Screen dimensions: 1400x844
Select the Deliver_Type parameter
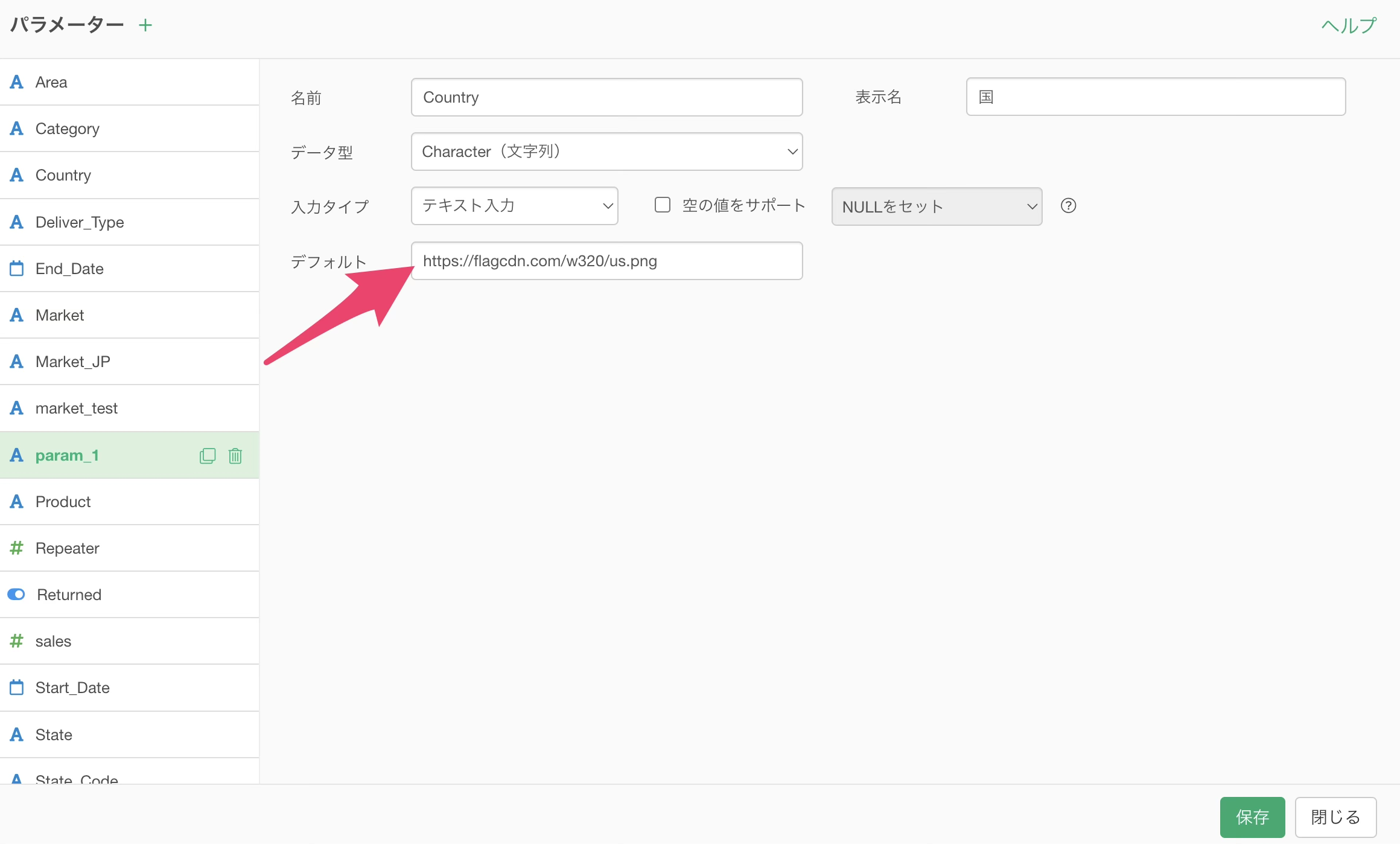(130, 222)
